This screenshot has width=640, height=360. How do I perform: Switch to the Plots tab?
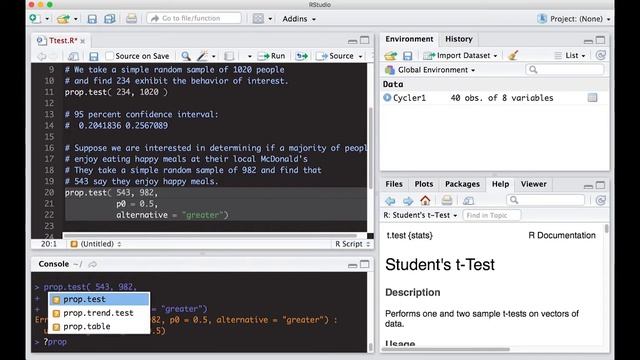point(424,184)
